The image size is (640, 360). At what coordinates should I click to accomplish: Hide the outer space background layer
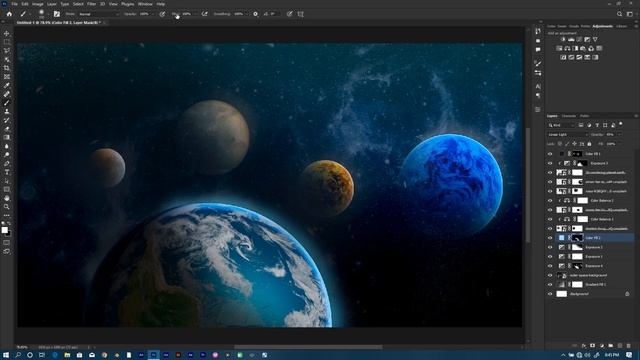coord(550,276)
